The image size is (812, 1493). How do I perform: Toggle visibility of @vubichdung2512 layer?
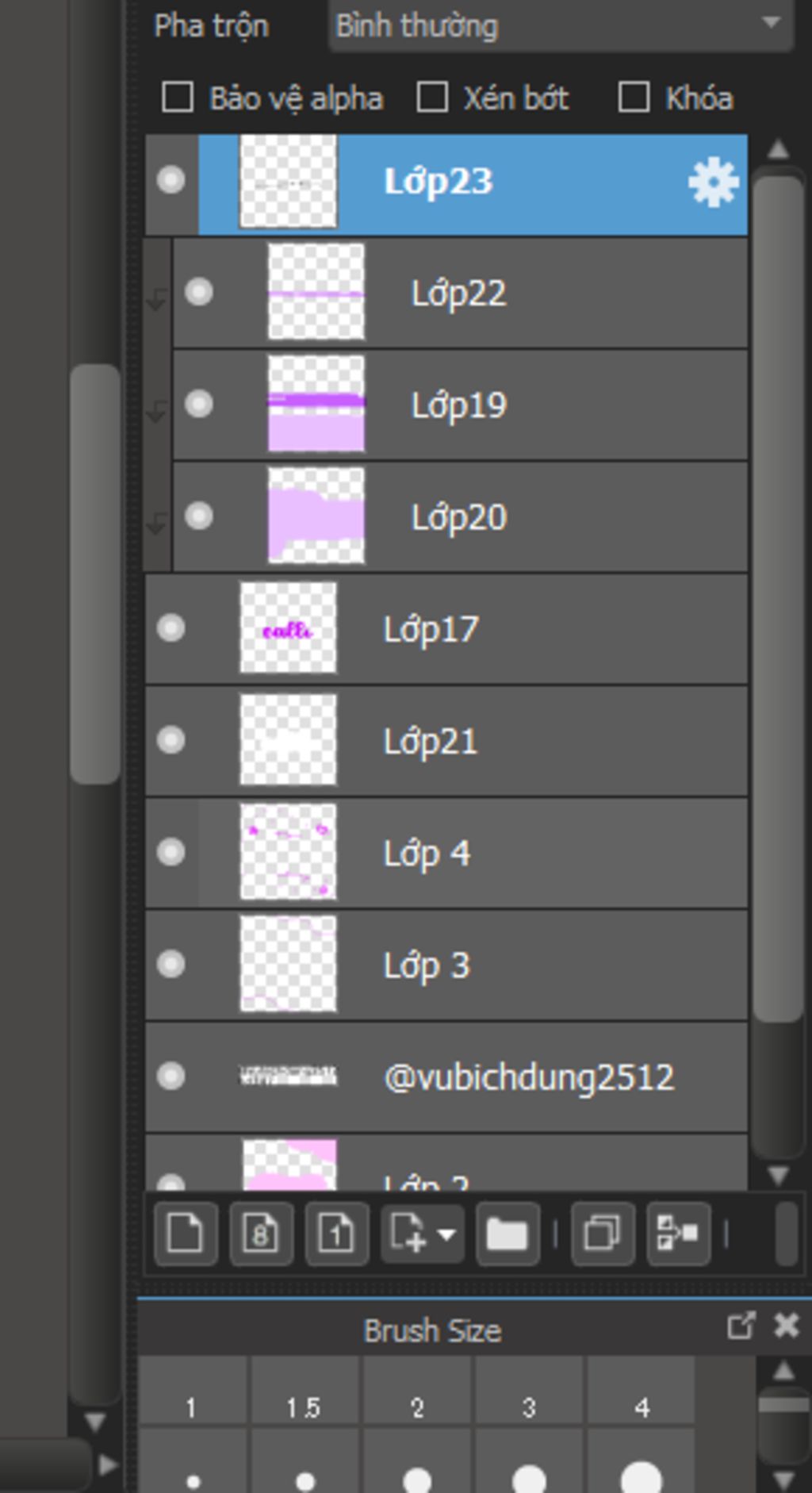pyautogui.click(x=170, y=1077)
